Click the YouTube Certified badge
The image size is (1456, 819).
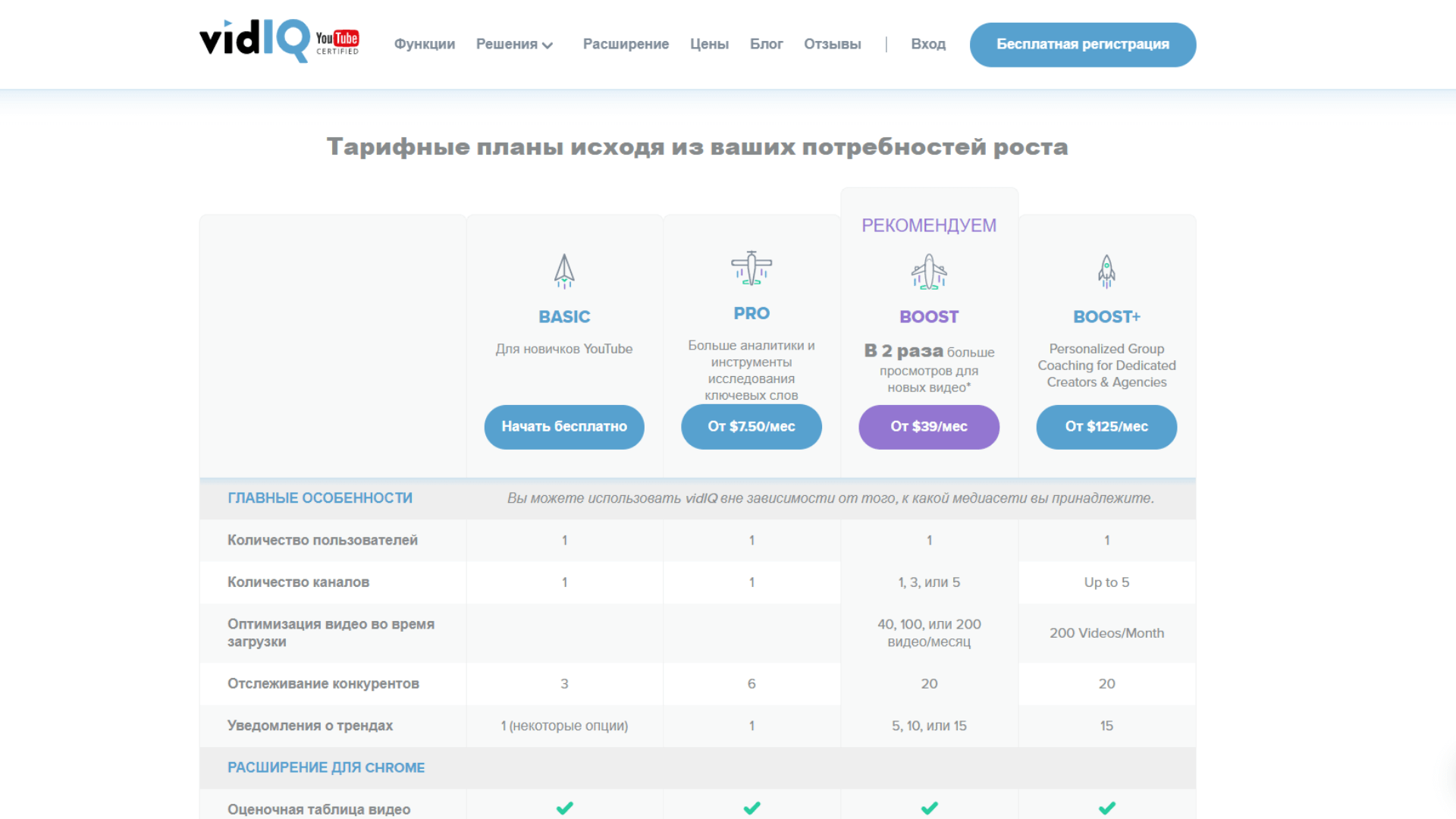pyautogui.click(x=337, y=42)
